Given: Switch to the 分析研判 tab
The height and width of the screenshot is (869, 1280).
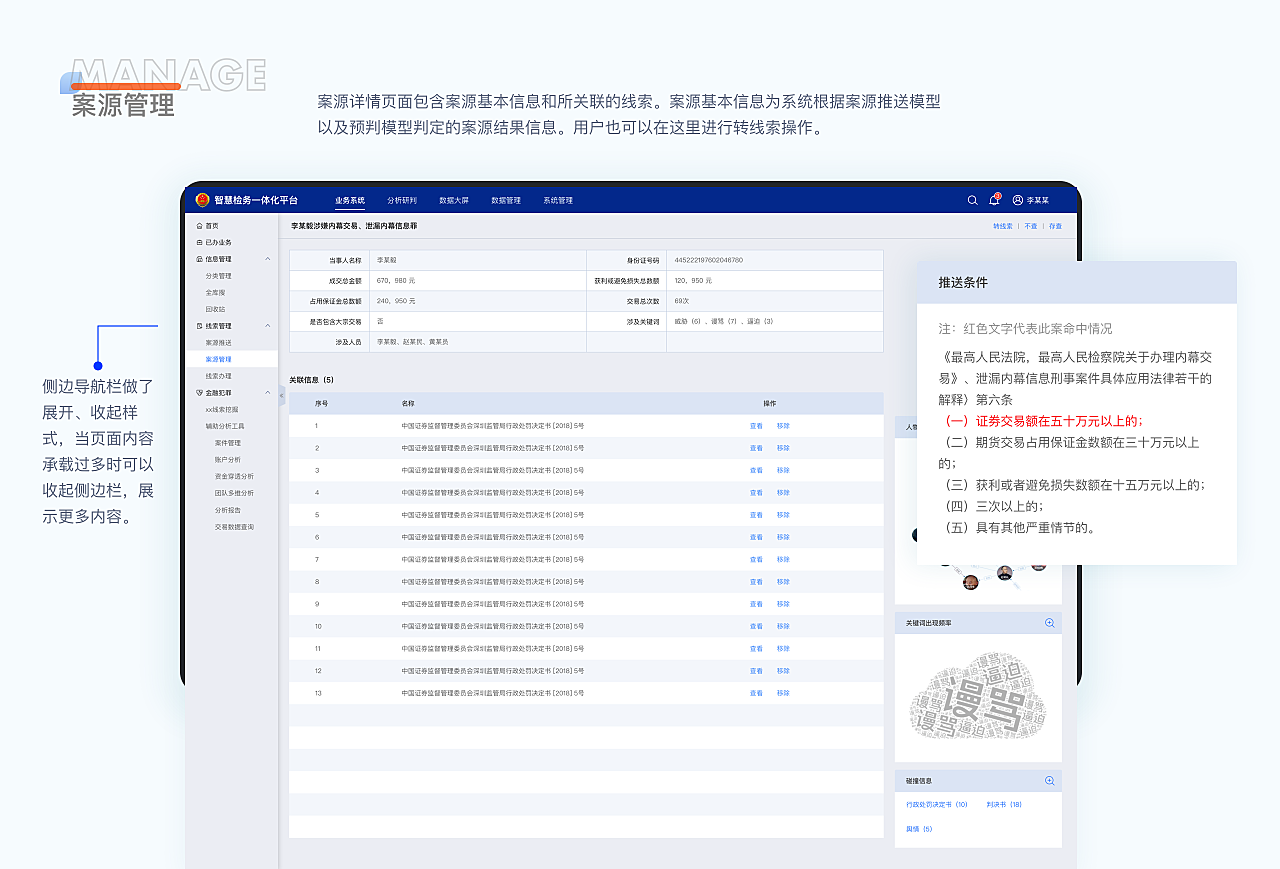Looking at the screenshot, I should (x=402, y=200).
